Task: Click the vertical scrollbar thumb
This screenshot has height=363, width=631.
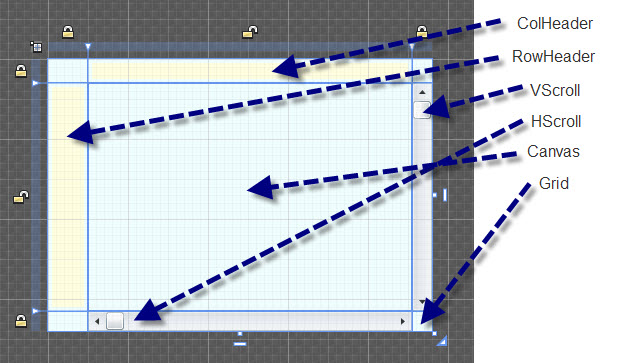Action: click(x=422, y=110)
